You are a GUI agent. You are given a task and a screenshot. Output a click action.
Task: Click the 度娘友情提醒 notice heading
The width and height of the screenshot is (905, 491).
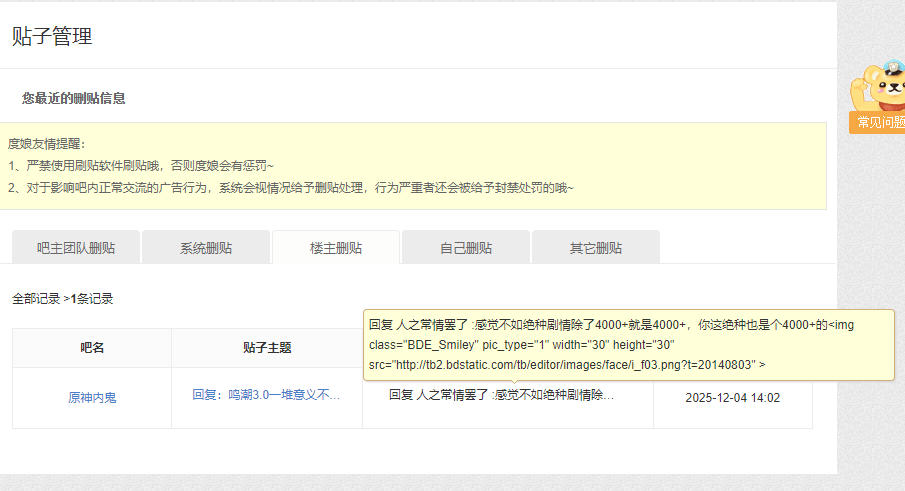tap(47, 144)
